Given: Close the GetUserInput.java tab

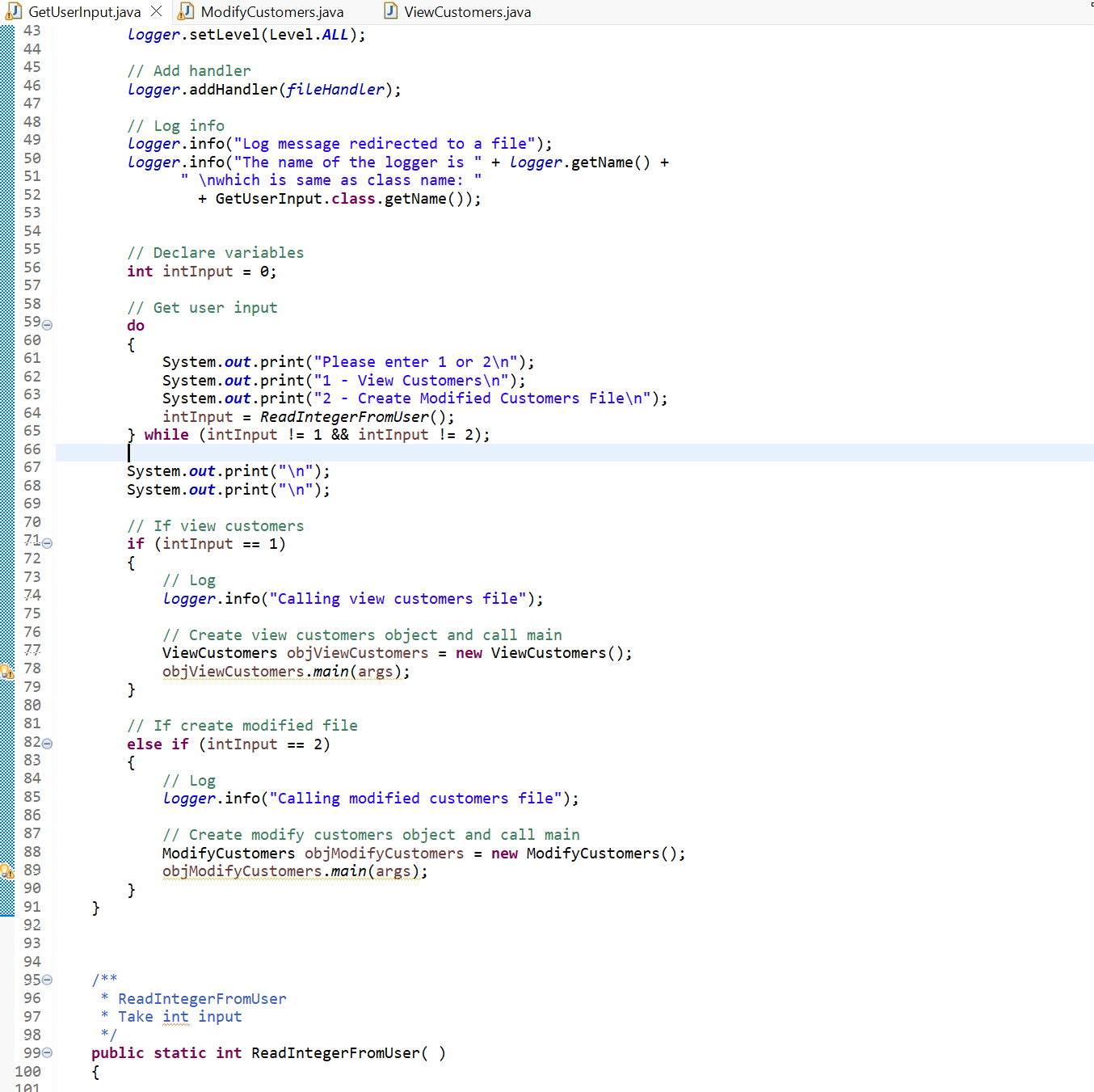Looking at the screenshot, I should (x=156, y=11).
